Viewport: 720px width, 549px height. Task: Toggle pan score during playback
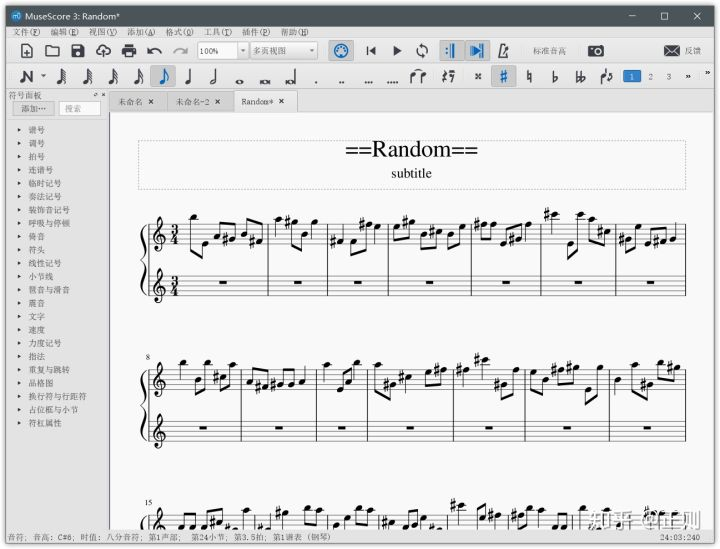pyautogui.click(x=477, y=51)
